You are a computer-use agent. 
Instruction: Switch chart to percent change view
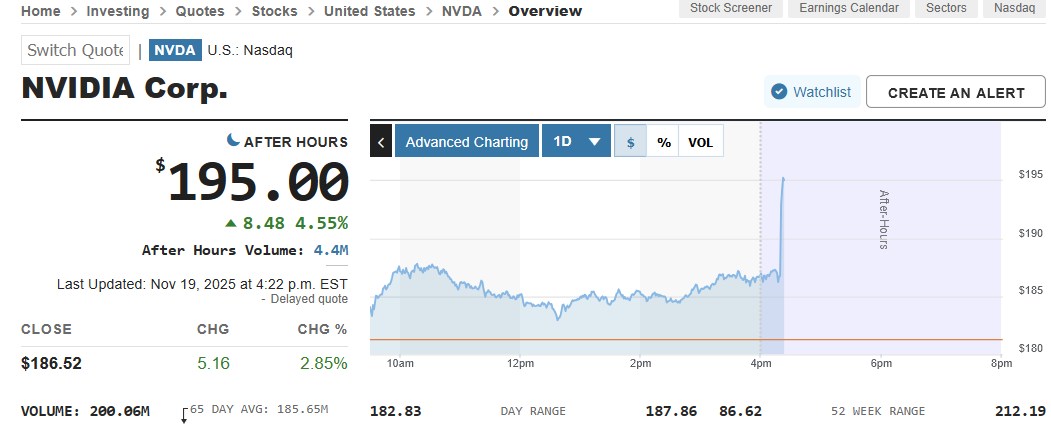(663, 142)
